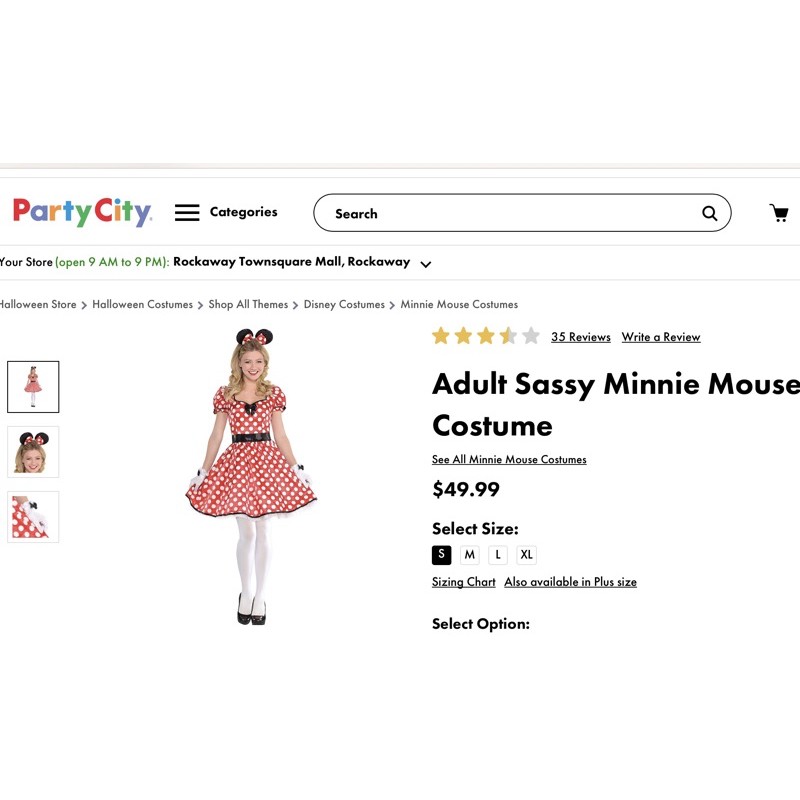Select size S
Image resolution: width=800 pixels, height=800 pixels.
[441, 555]
